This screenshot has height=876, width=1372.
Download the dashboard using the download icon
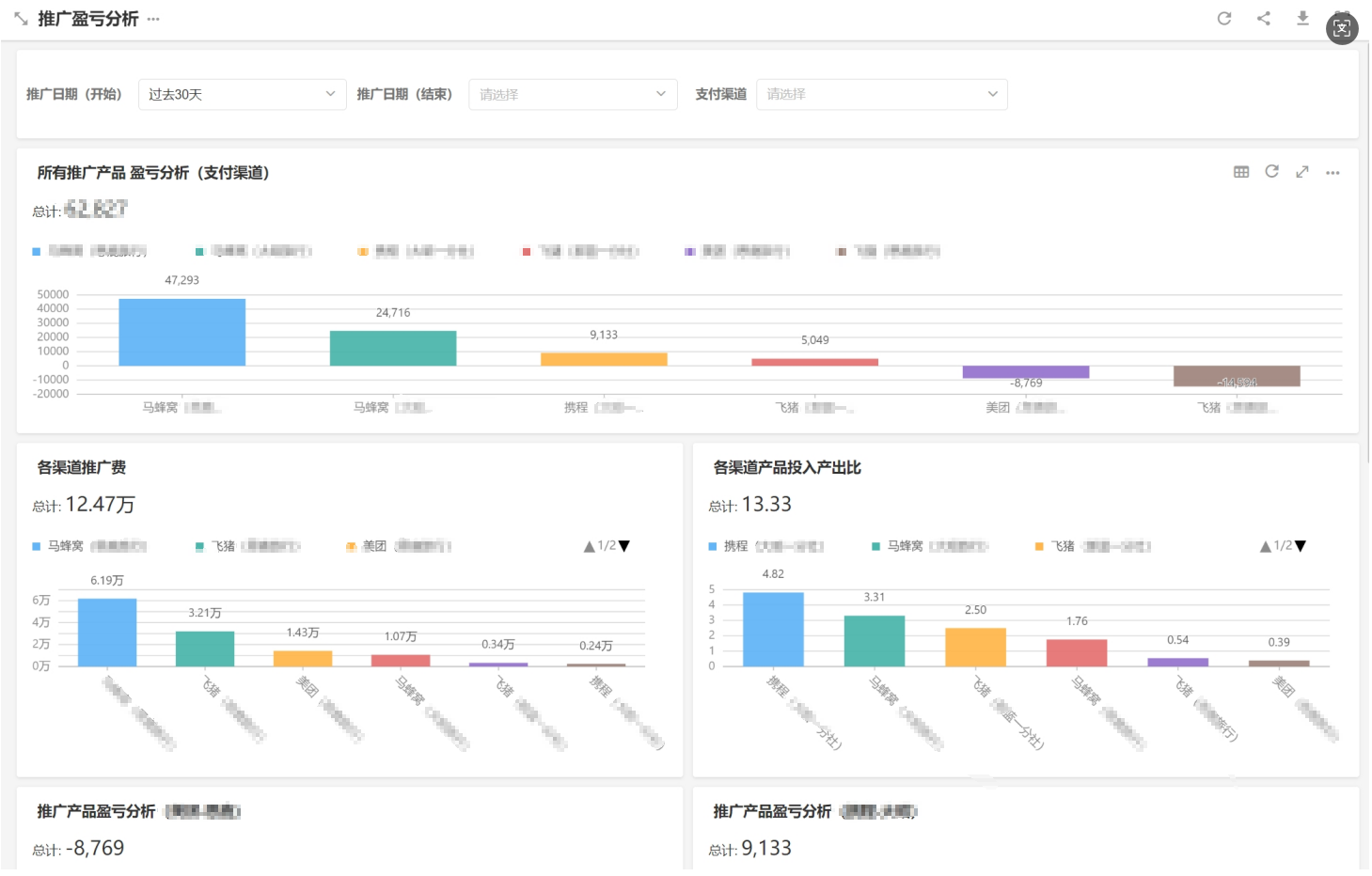(x=1302, y=18)
